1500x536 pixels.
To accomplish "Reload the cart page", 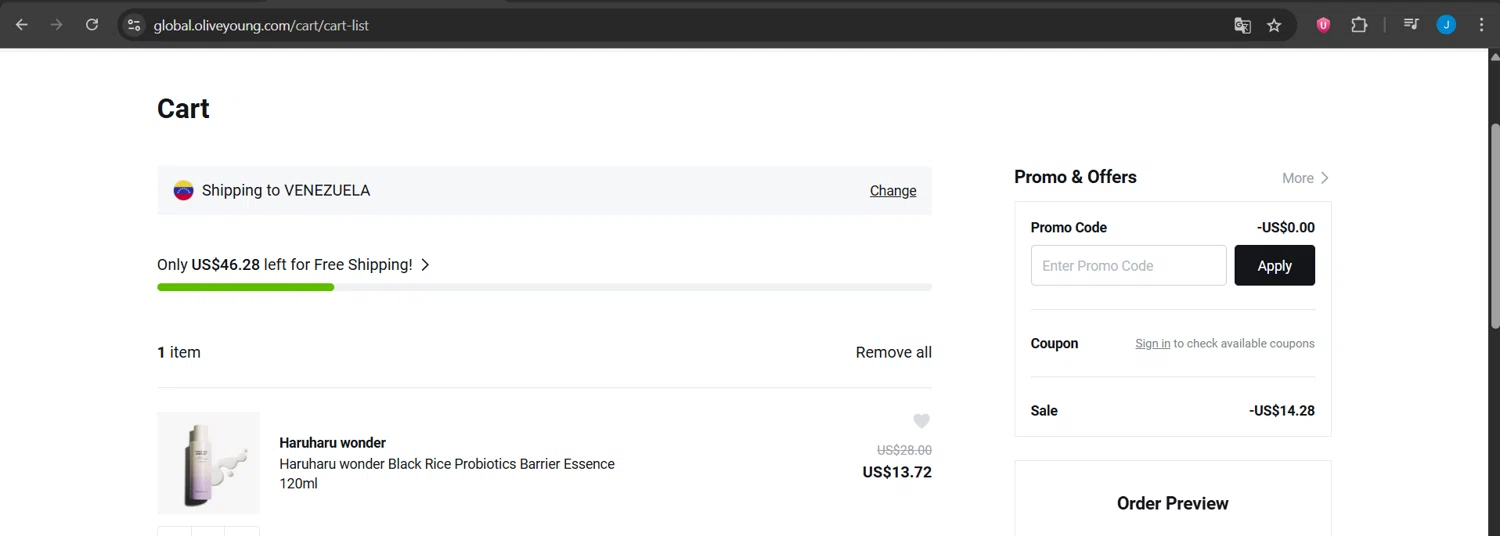I will click(92, 25).
